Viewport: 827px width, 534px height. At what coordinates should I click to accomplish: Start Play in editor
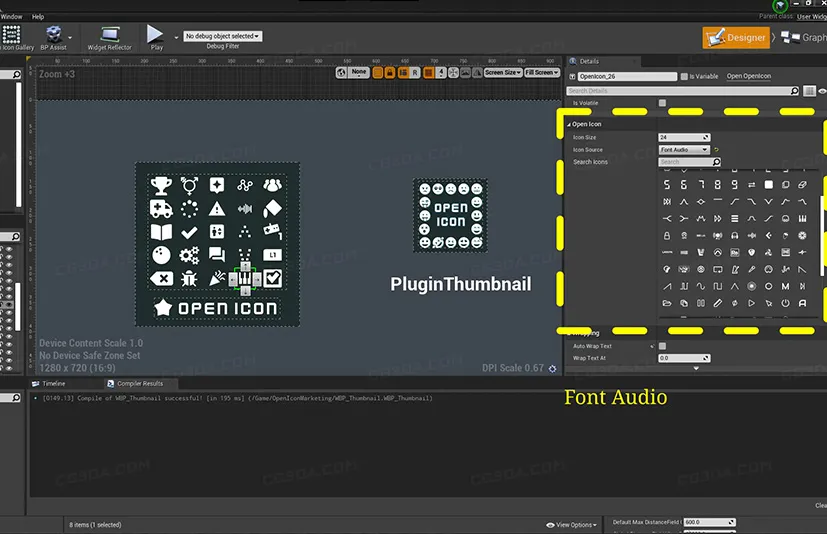pyautogui.click(x=155, y=37)
